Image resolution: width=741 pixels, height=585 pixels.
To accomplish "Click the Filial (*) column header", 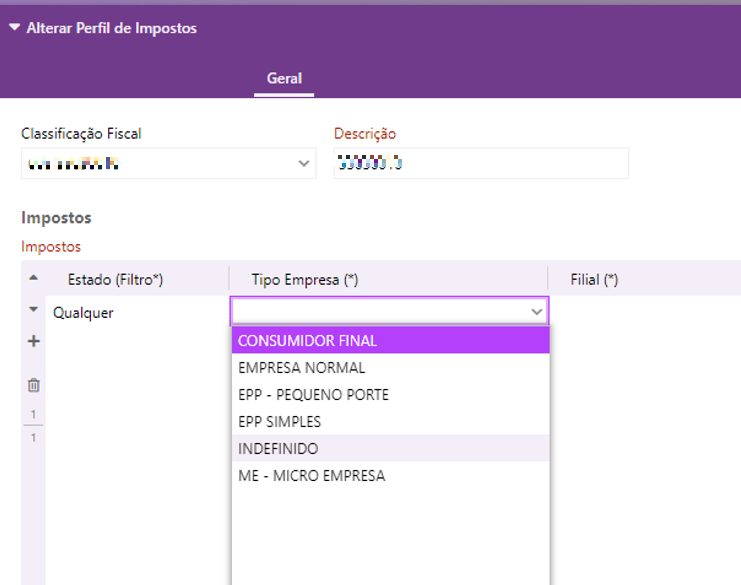I will 594,280.
